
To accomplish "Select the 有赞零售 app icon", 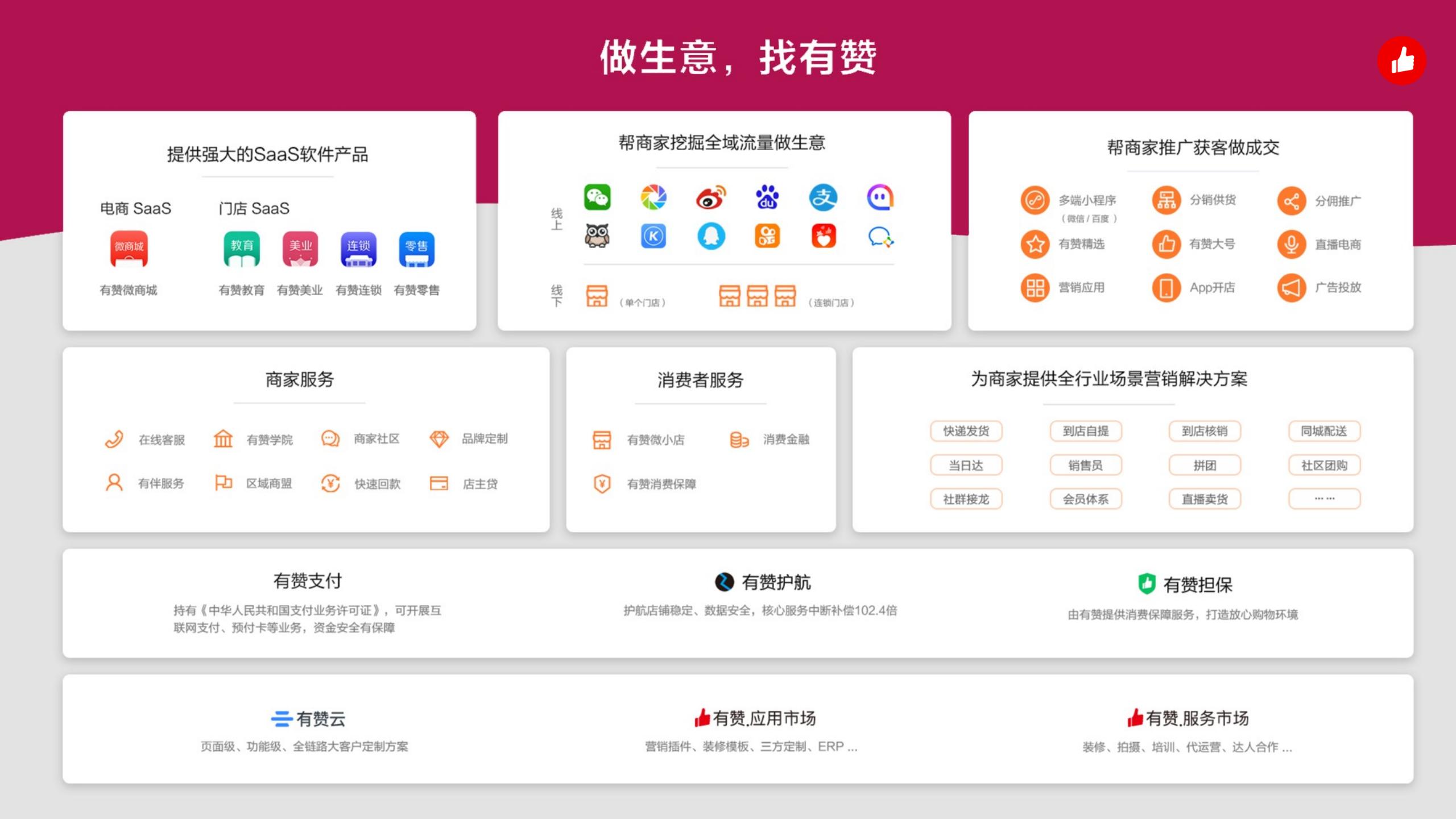I will coord(416,249).
